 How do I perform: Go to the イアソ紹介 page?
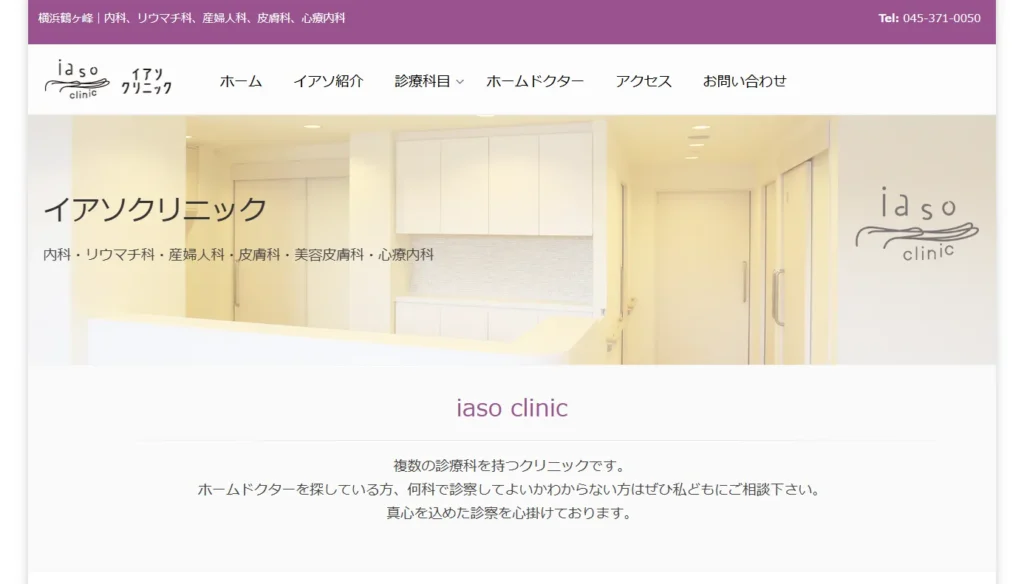(328, 81)
